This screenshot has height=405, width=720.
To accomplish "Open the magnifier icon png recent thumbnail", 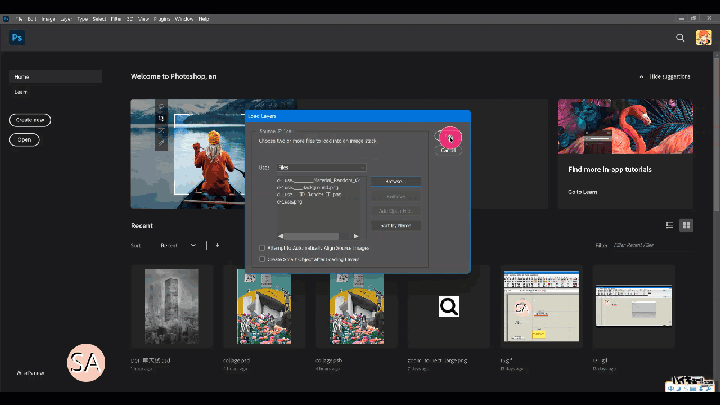I will pyautogui.click(x=449, y=306).
